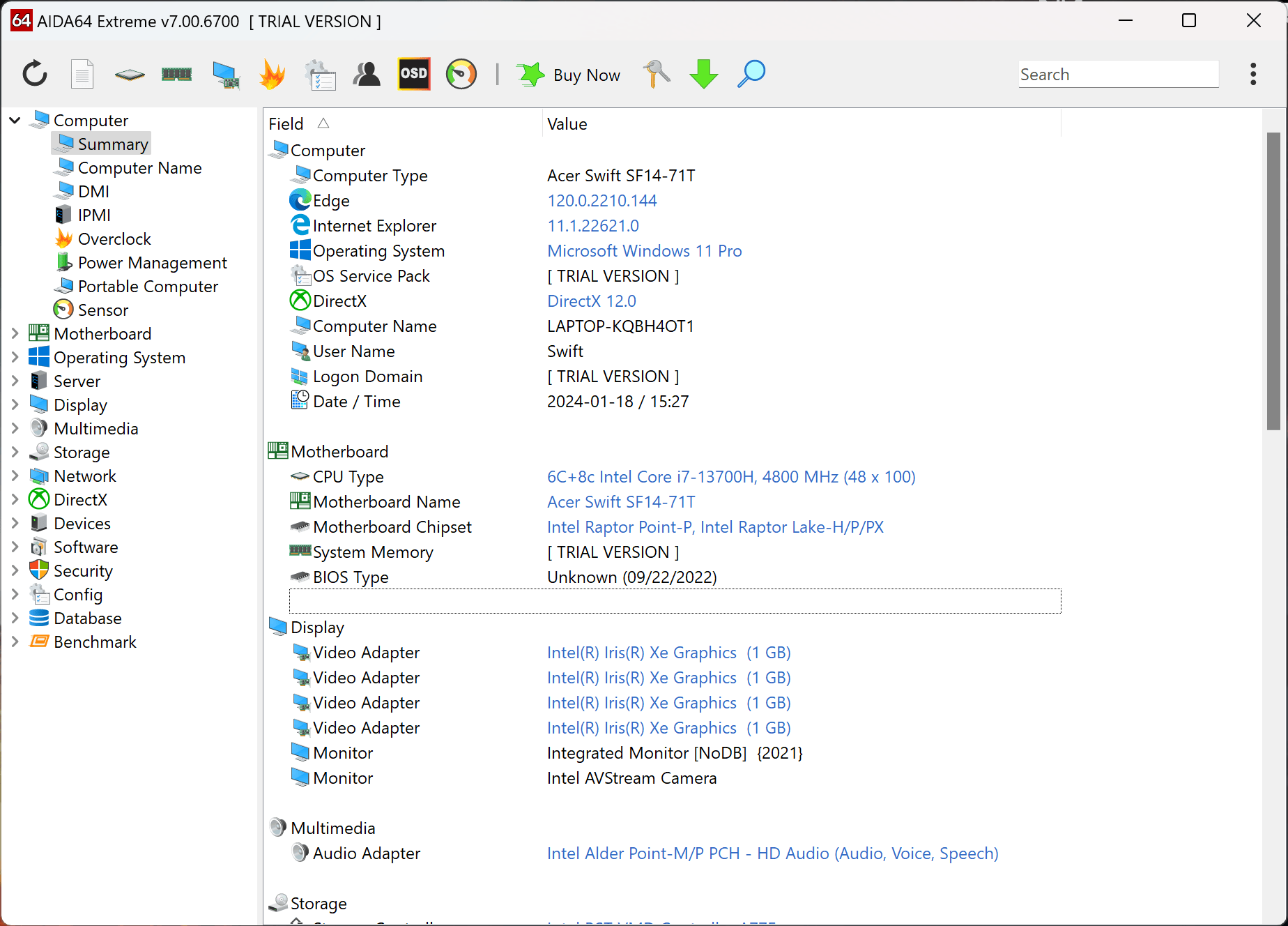
Task: Open the DirectX 12.0 link
Action: click(x=592, y=301)
